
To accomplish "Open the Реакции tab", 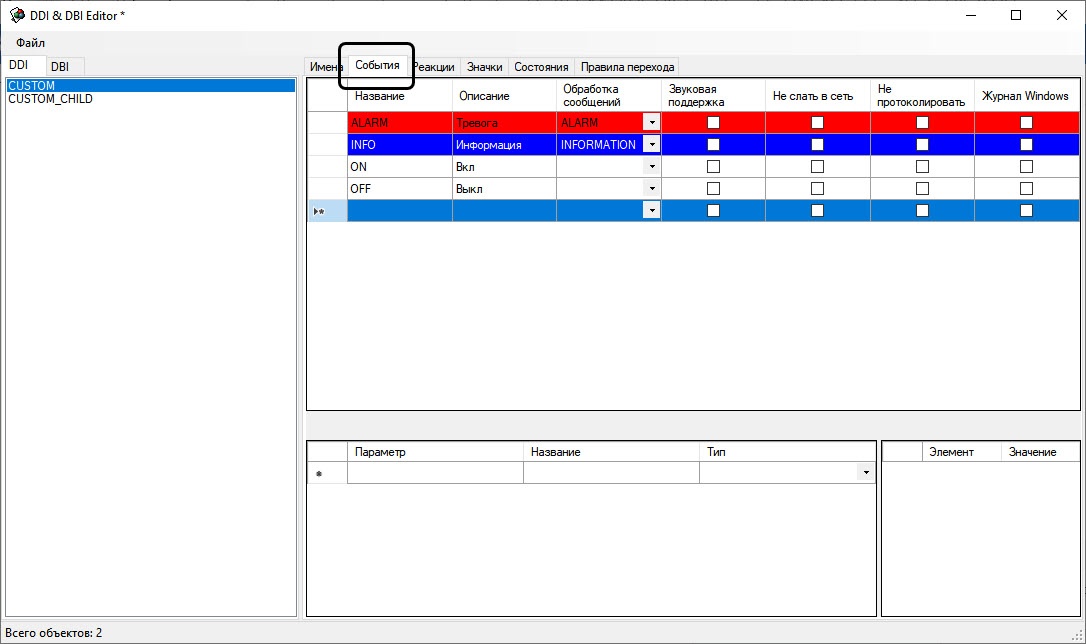I will pyautogui.click(x=434, y=67).
